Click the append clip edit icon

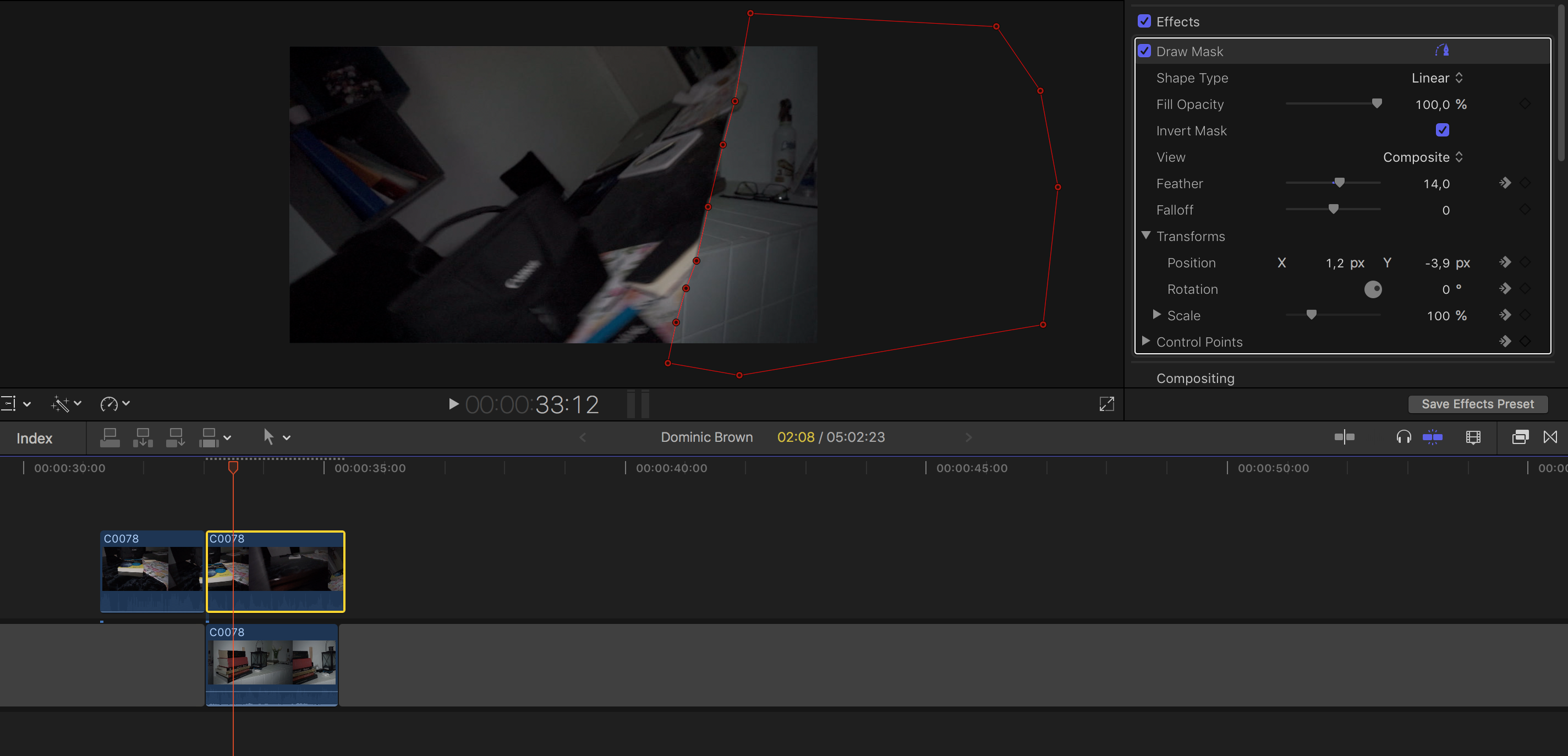176,437
